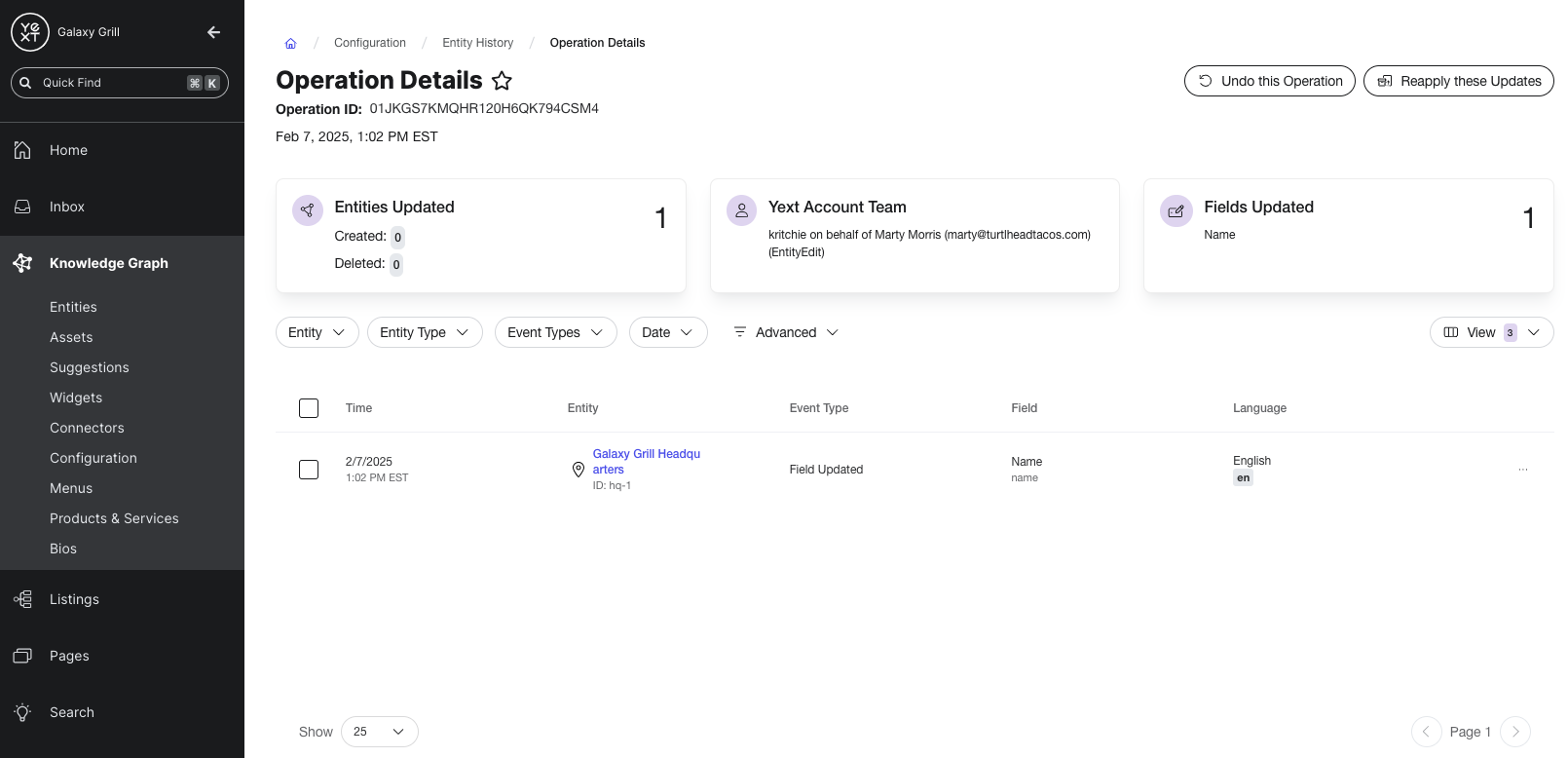Click the location pin icon for hq-1

point(579,470)
